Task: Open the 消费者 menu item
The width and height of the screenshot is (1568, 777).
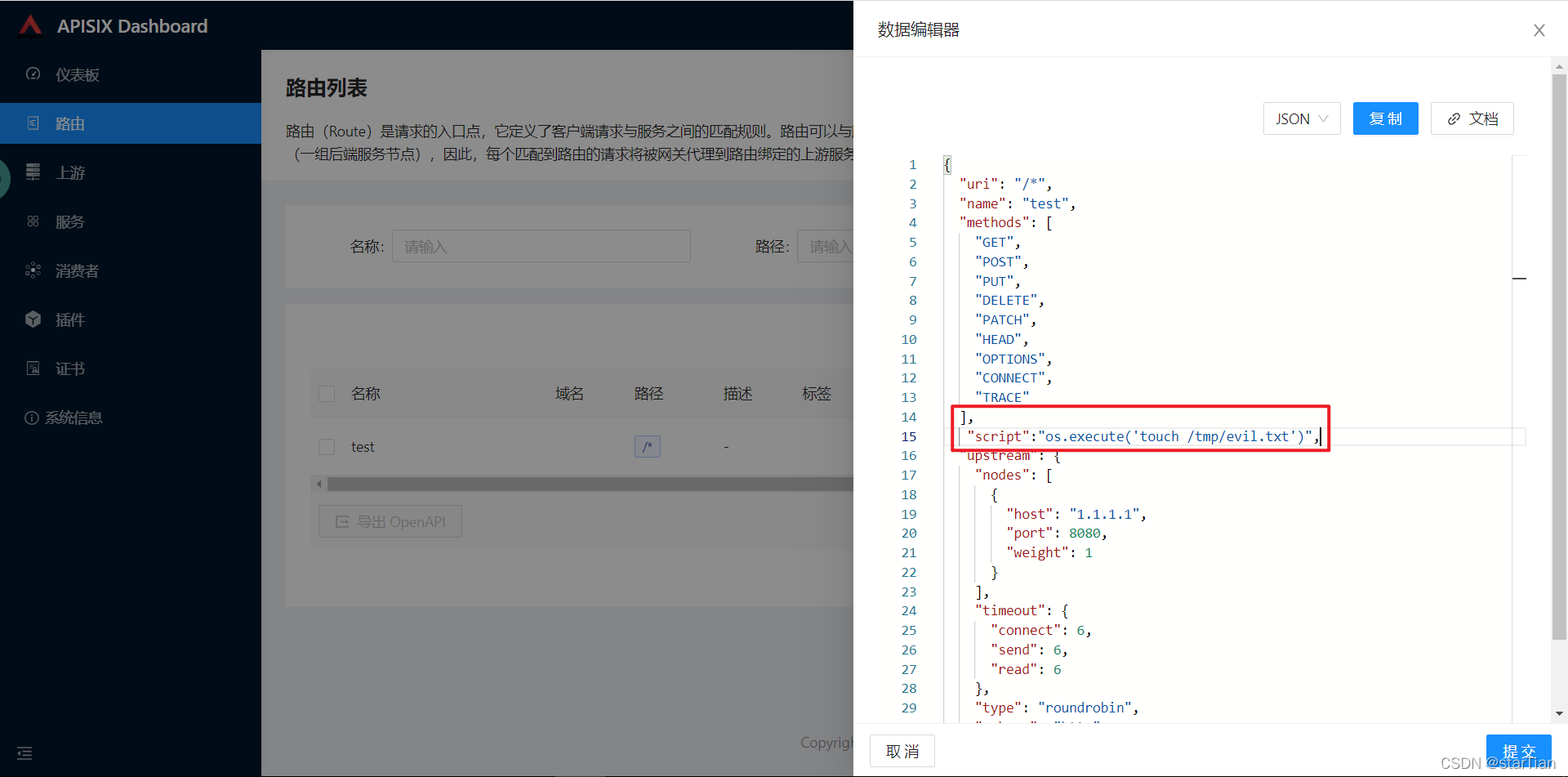Action: click(x=131, y=270)
